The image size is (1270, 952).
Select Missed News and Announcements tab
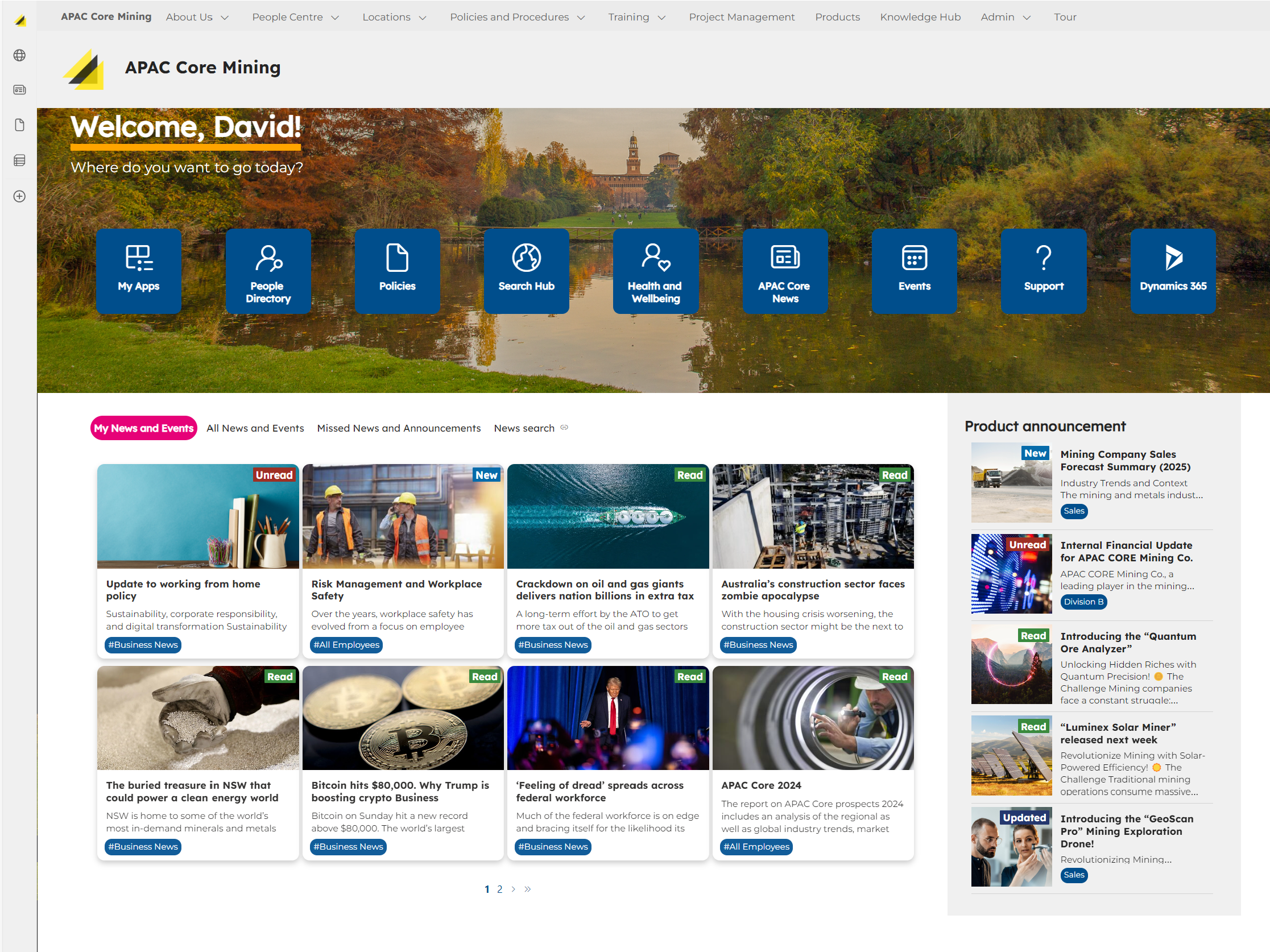pyautogui.click(x=399, y=428)
